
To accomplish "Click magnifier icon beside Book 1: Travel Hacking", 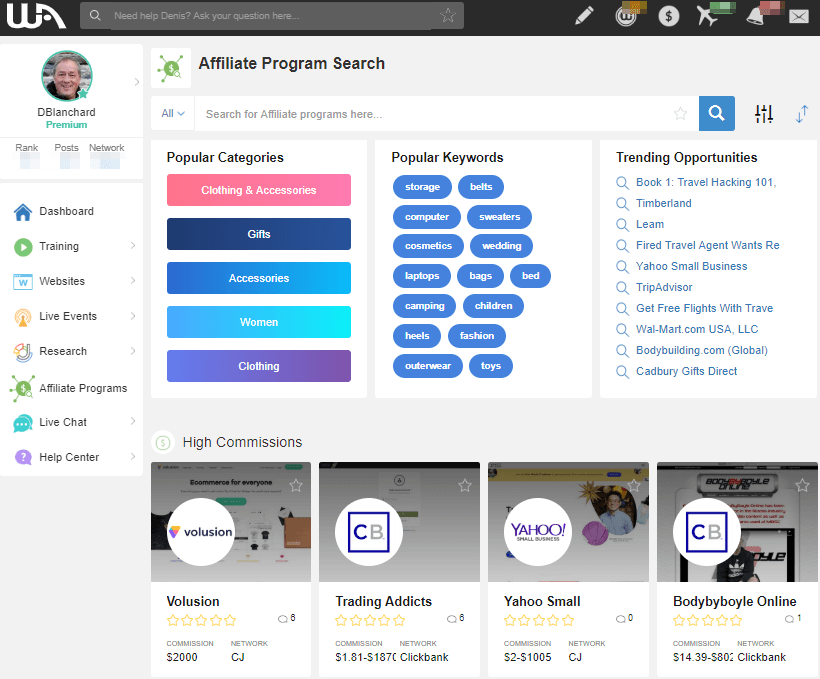I will 622,183.
